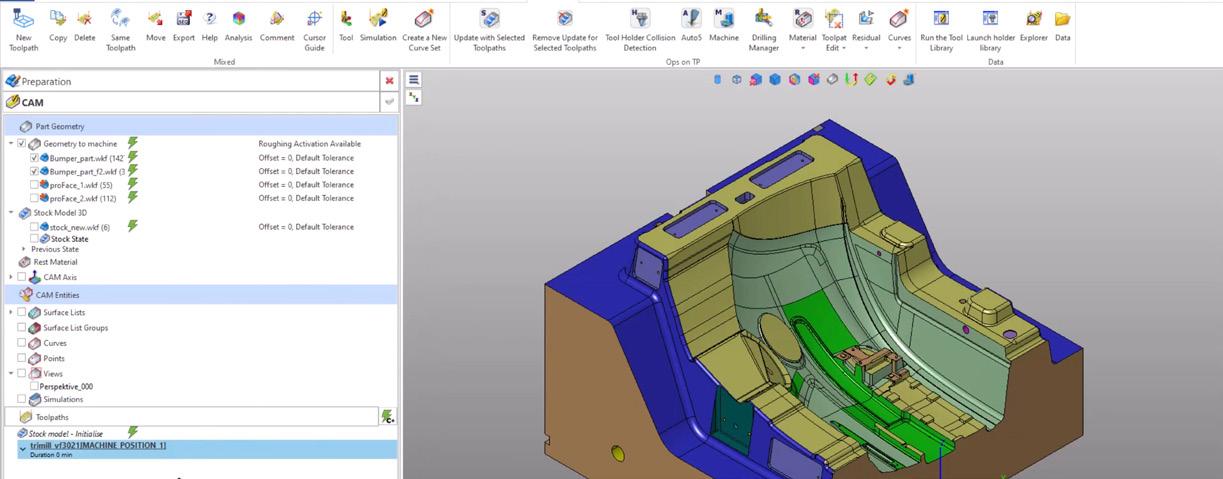Close the Preparation panel with red X
Image resolution: width=1223 pixels, height=479 pixels.
coord(389,81)
